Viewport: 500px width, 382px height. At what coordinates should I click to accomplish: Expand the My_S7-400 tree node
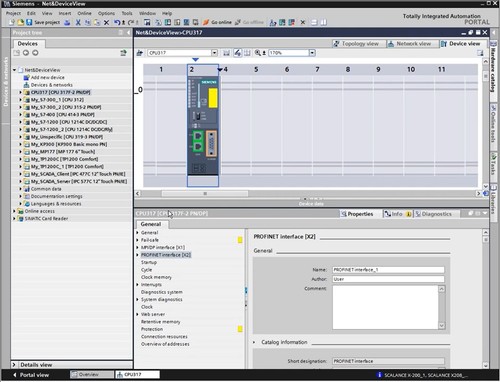20,115
